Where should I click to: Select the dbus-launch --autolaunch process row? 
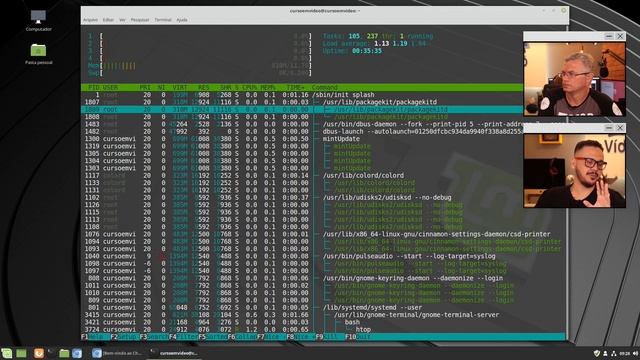(302, 131)
